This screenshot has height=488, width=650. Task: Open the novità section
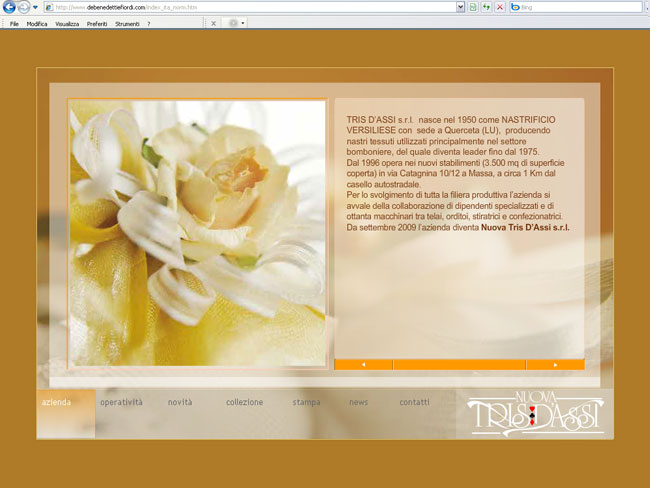tap(180, 402)
